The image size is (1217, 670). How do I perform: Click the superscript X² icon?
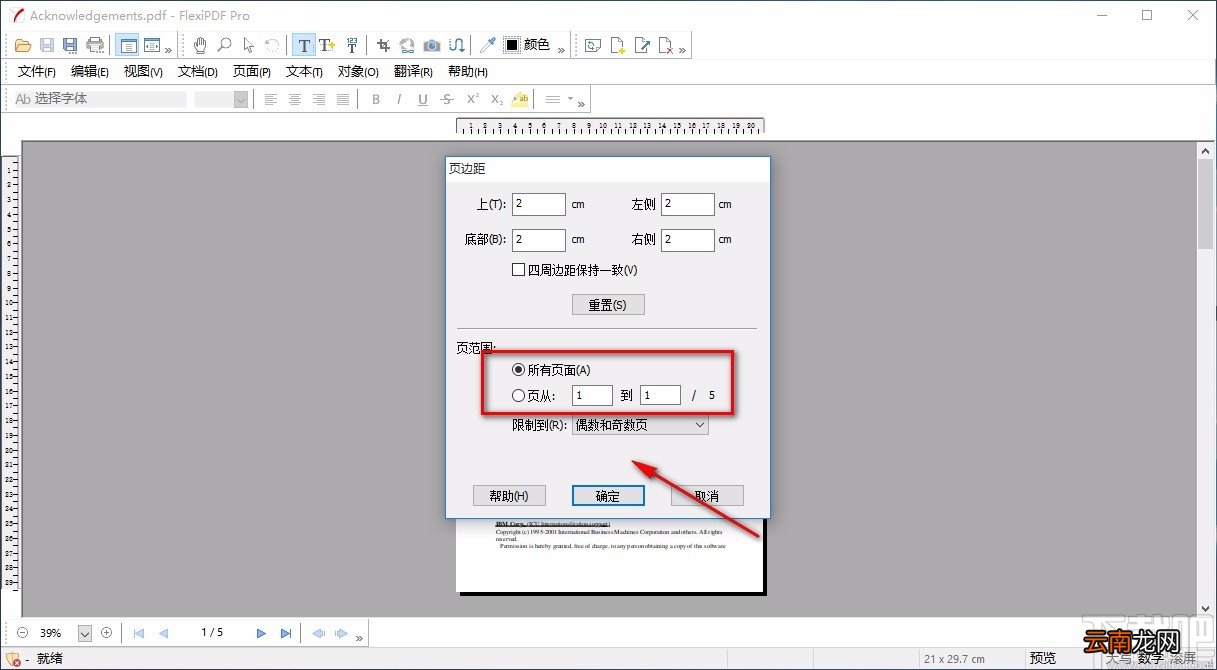pos(472,99)
